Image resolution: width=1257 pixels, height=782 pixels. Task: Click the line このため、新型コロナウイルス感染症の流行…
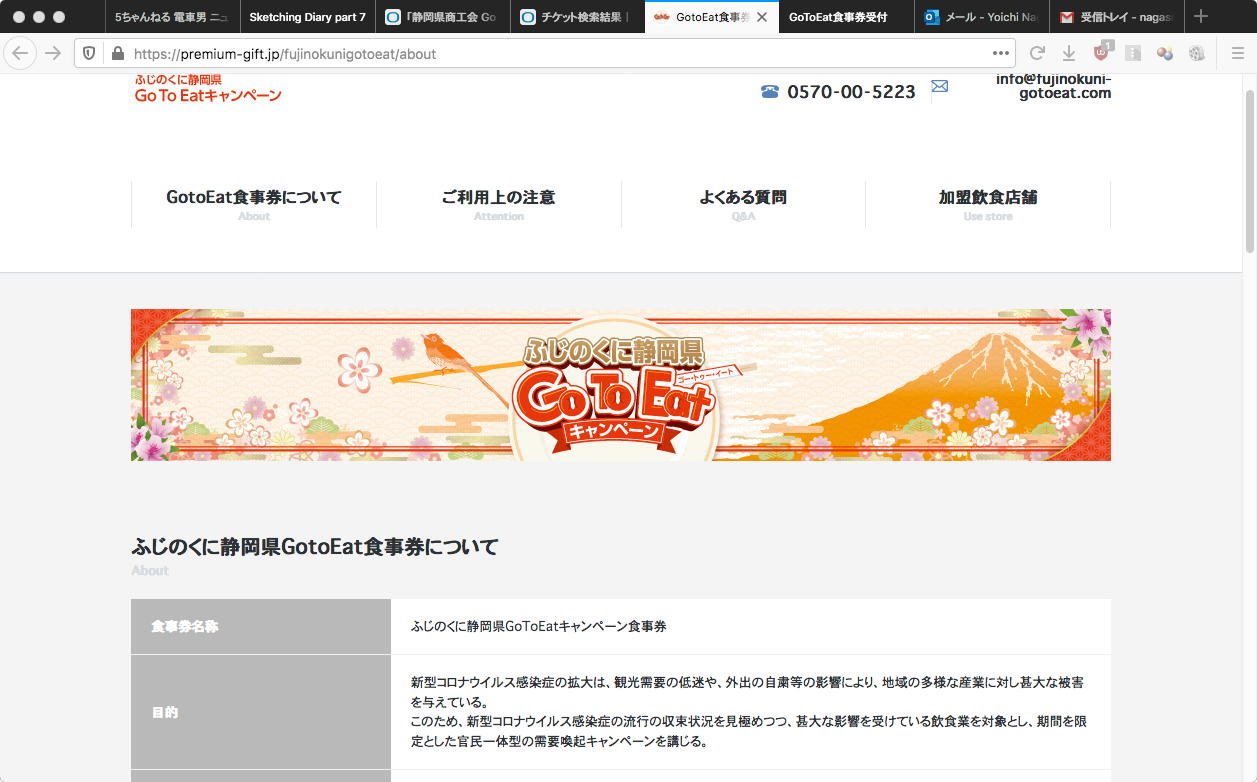coord(748,731)
